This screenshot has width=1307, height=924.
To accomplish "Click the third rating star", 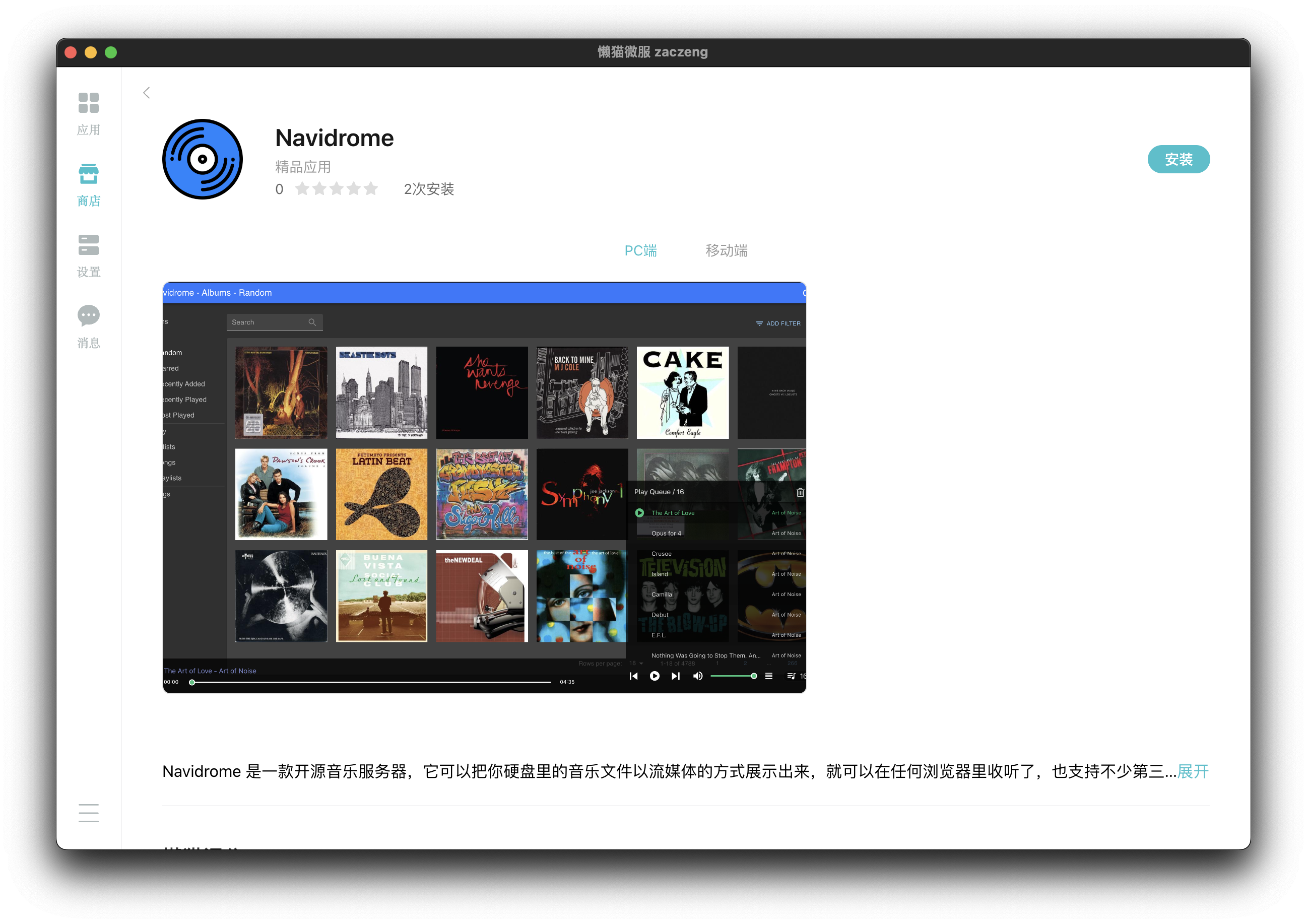I will [x=337, y=188].
